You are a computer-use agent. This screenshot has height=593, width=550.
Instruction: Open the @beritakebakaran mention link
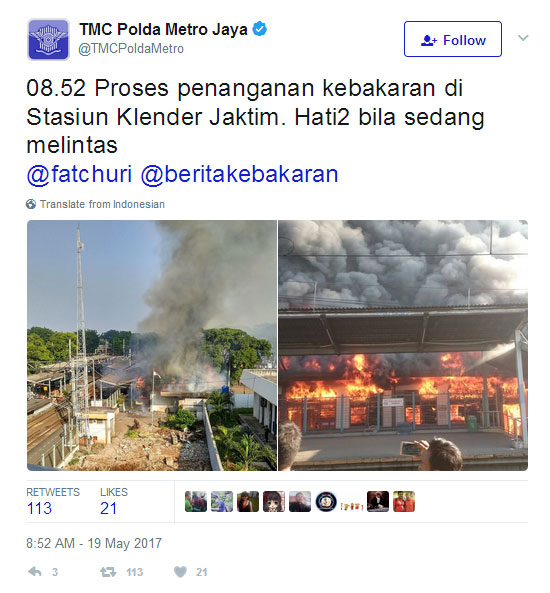239,174
